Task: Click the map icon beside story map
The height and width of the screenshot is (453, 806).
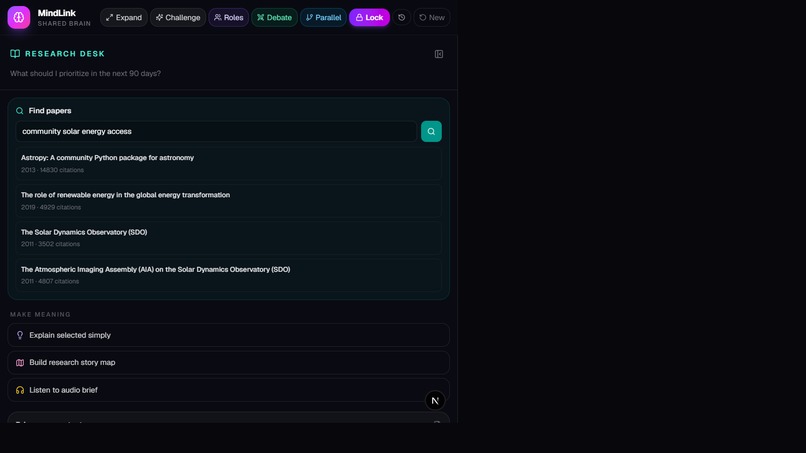Action: point(20,363)
